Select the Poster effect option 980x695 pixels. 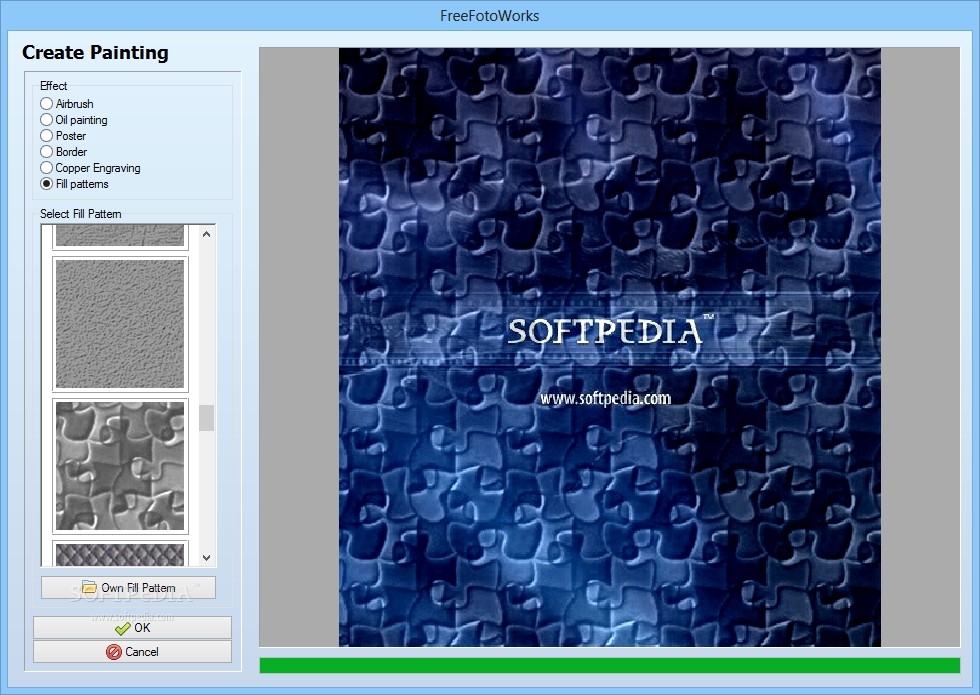coord(63,136)
